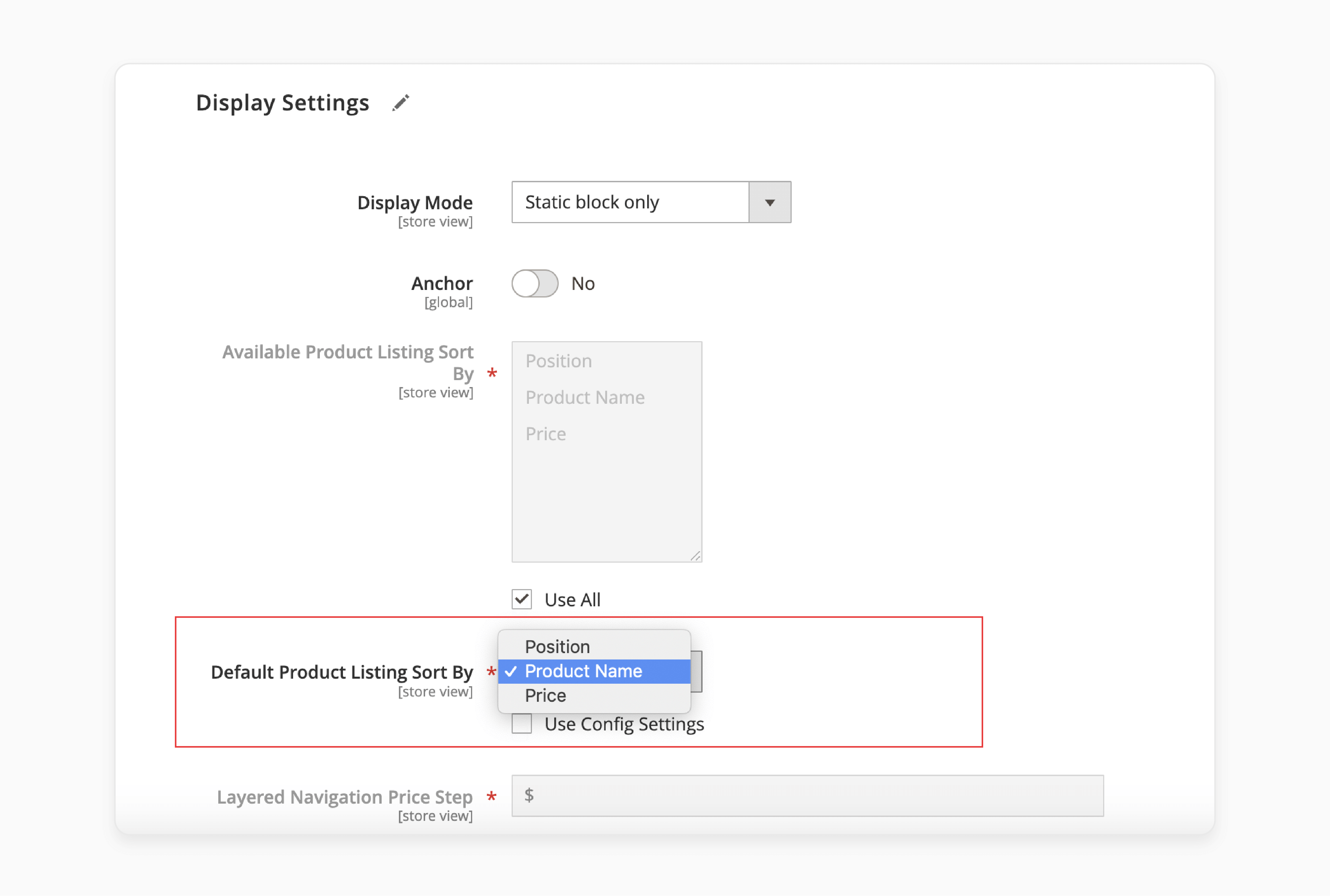Image resolution: width=1330 pixels, height=896 pixels.
Task: Choose Position in the open sort dropdown
Action: click(594, 646)
